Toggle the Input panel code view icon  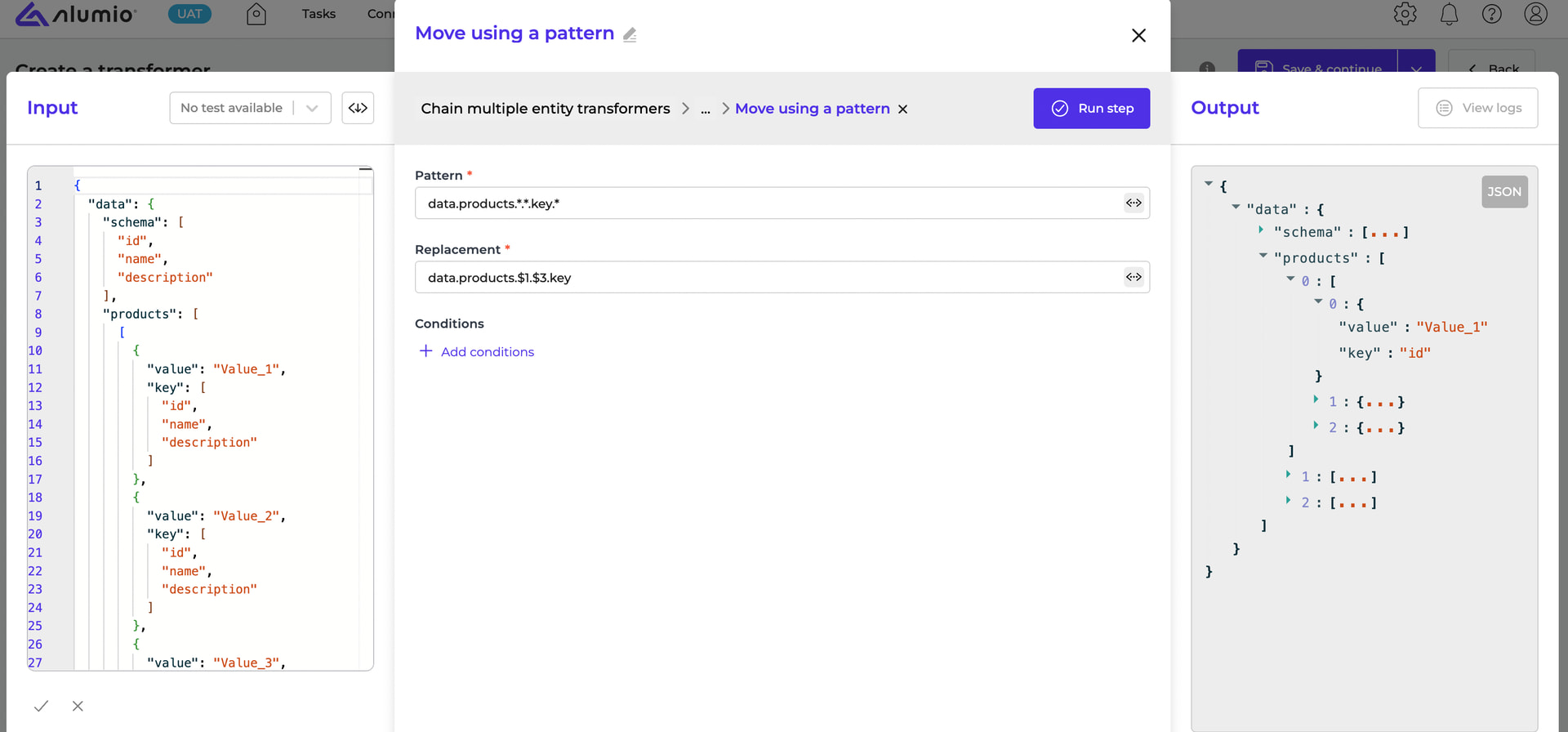pyautogui.click(x=358, y=108)
